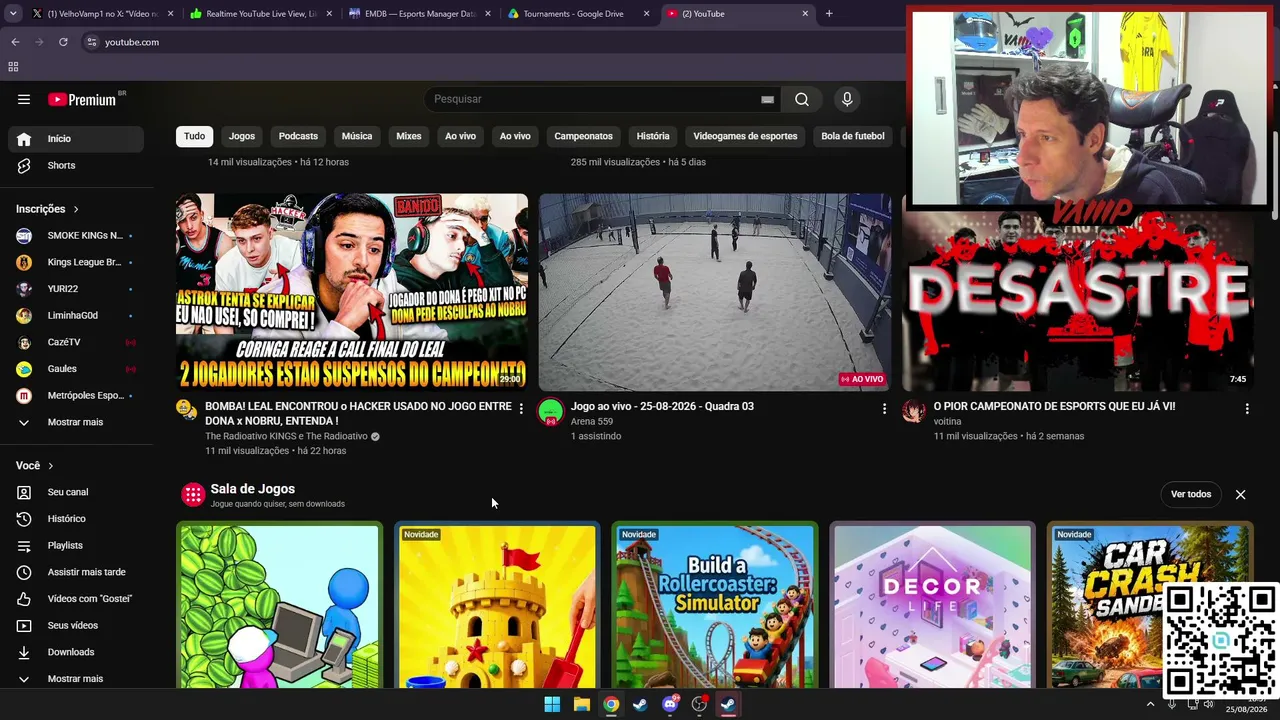Viewport: 1280px width, 720px height.
Task: Go back with the browser back arrow
Action: [15, 42]
